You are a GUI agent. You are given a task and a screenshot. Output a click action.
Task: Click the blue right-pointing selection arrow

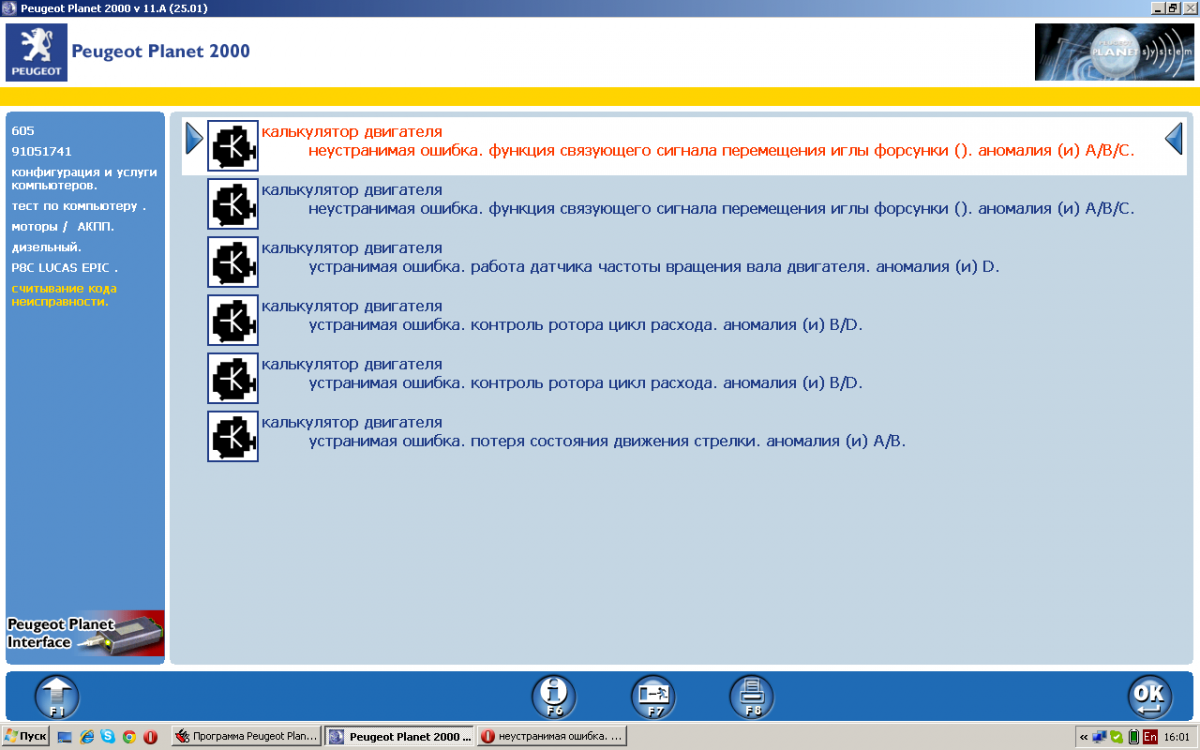pyautogui.click(x=194, y=139)
